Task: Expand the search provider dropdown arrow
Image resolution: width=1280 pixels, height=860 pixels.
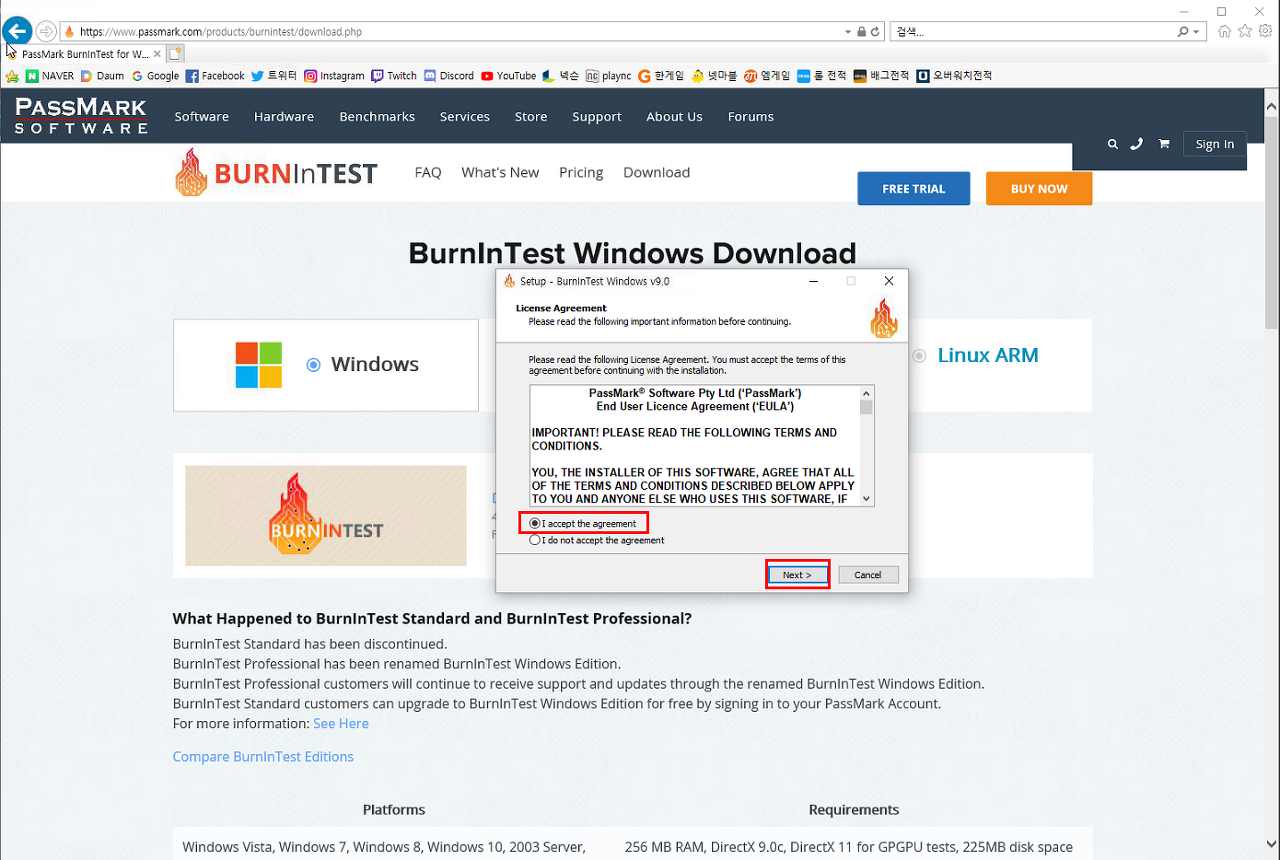Action: (1197, 32)
